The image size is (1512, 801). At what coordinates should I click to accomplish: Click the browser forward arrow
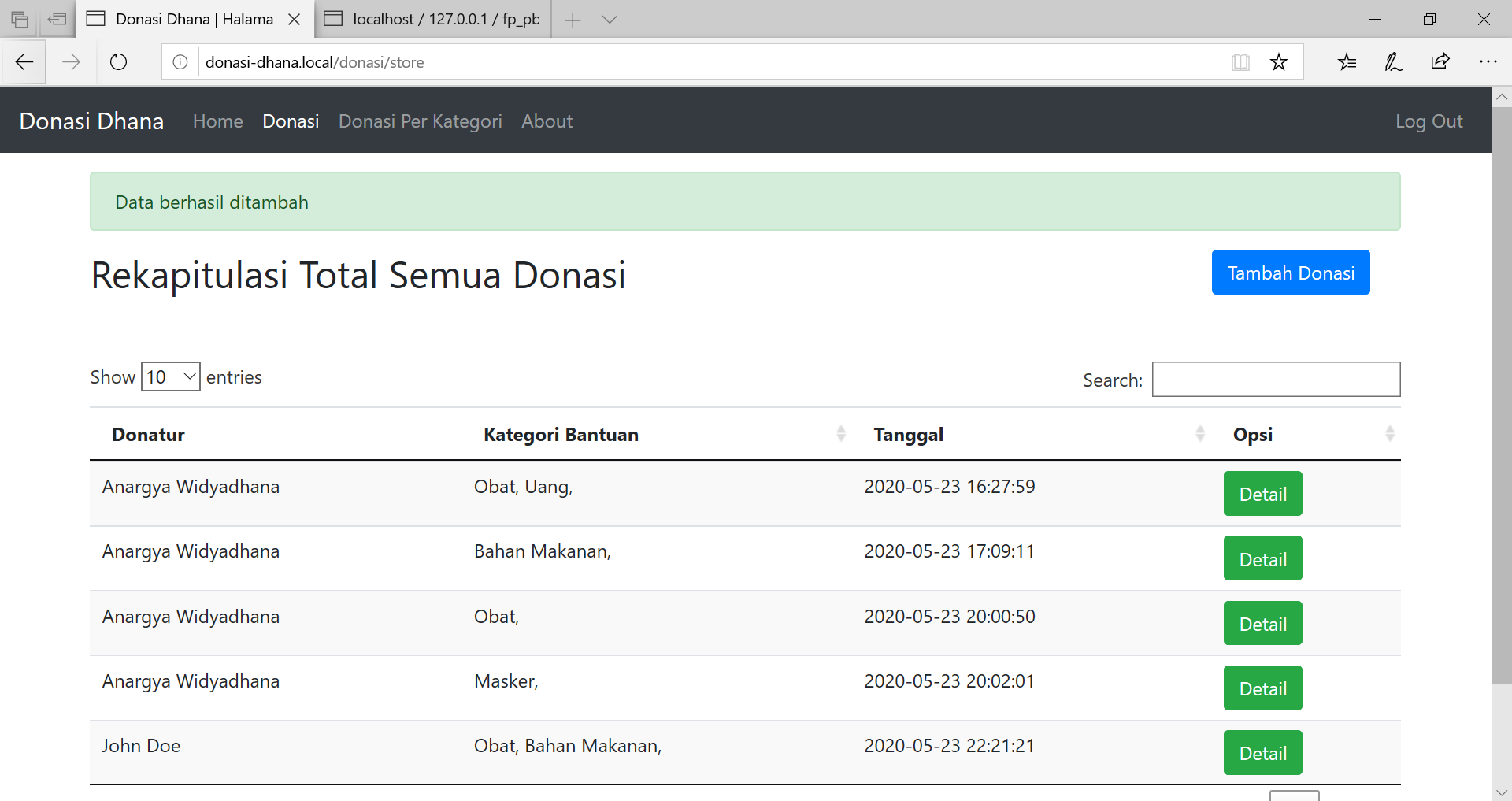[x=71, y=62]
